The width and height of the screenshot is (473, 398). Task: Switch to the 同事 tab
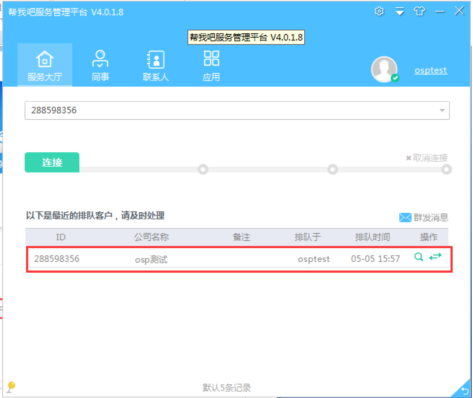(100, 66)
